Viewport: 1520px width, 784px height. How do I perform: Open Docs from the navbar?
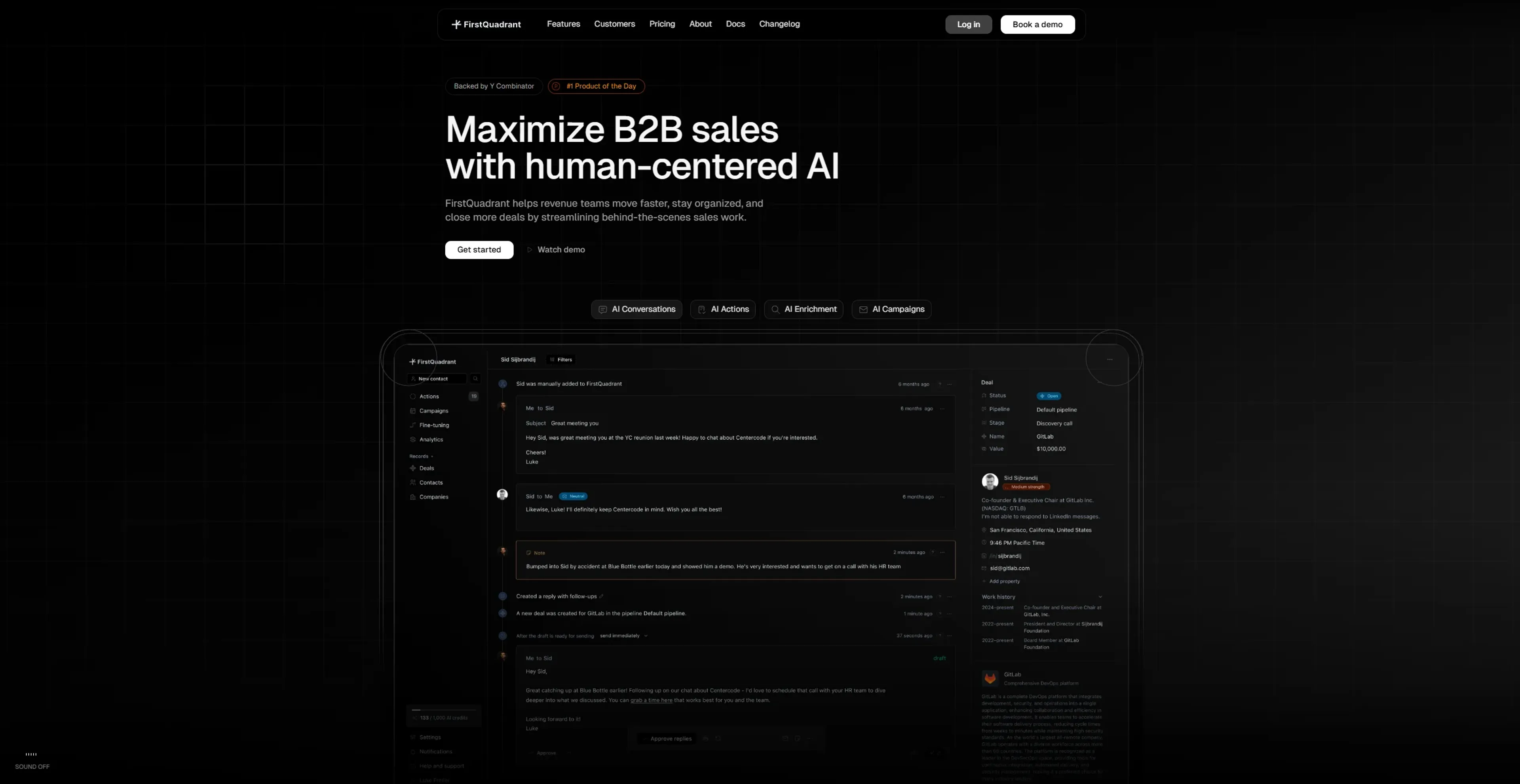click(x=735, y=24)
